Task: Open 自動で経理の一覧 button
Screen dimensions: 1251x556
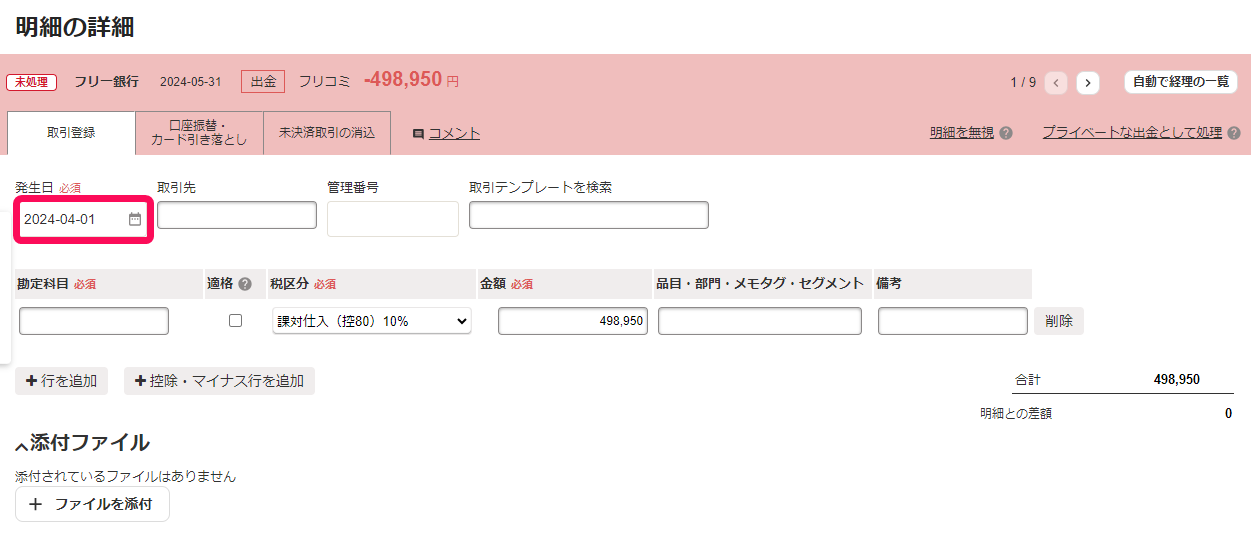Action: [1181, 82]
